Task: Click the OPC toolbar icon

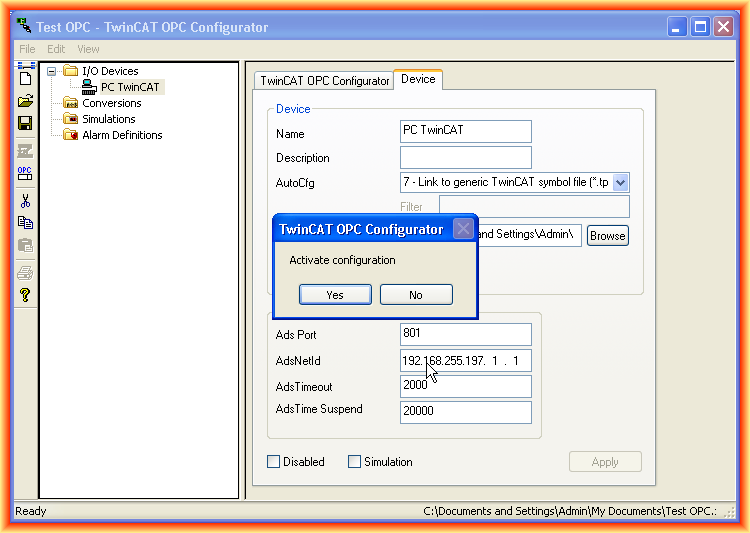Action: [x=25, y=174]
